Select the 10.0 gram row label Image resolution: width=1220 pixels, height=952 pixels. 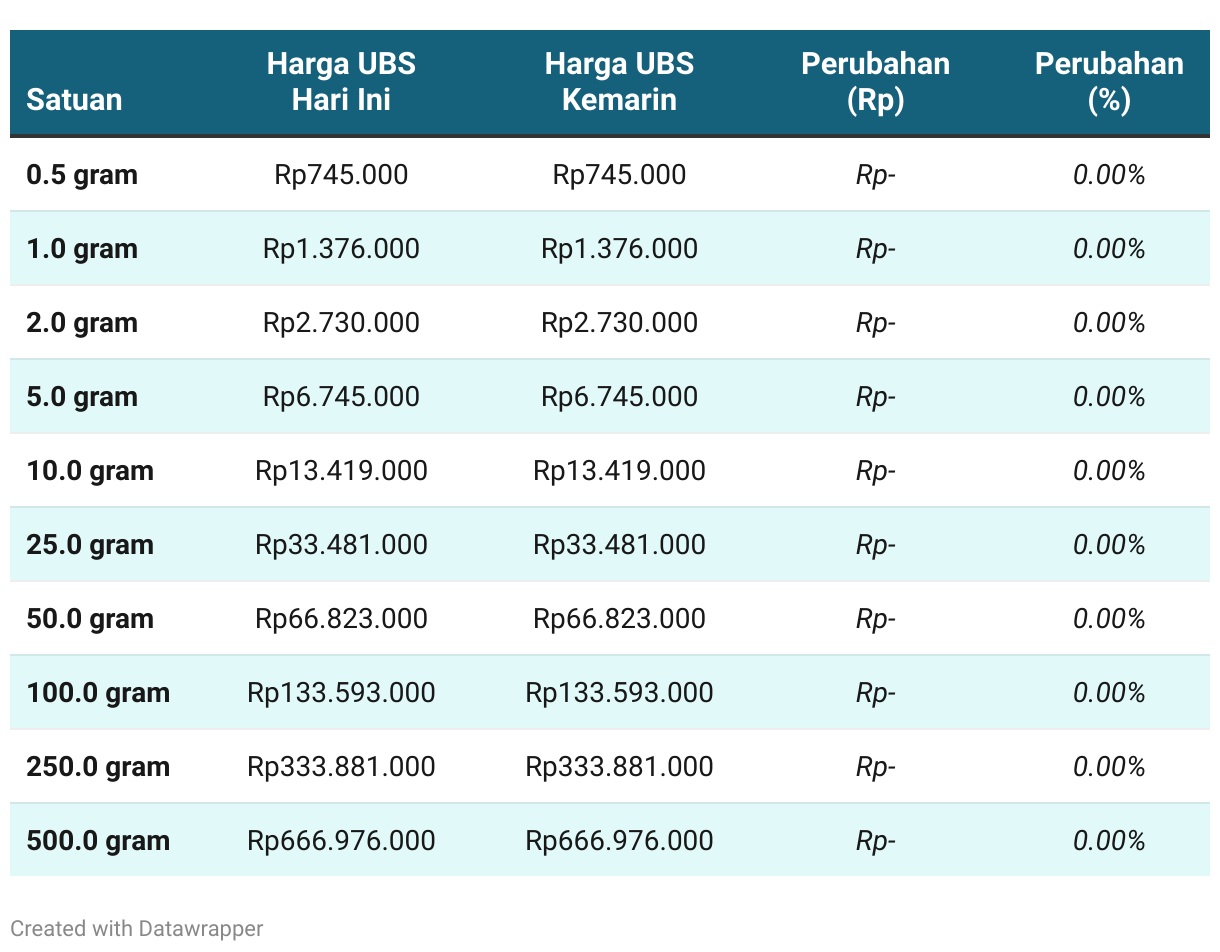coord(90,471)
